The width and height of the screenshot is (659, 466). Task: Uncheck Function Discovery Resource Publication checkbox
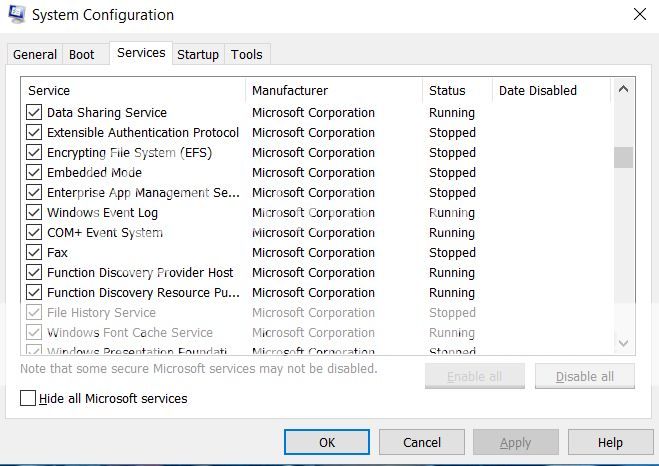tap(34, 292)
